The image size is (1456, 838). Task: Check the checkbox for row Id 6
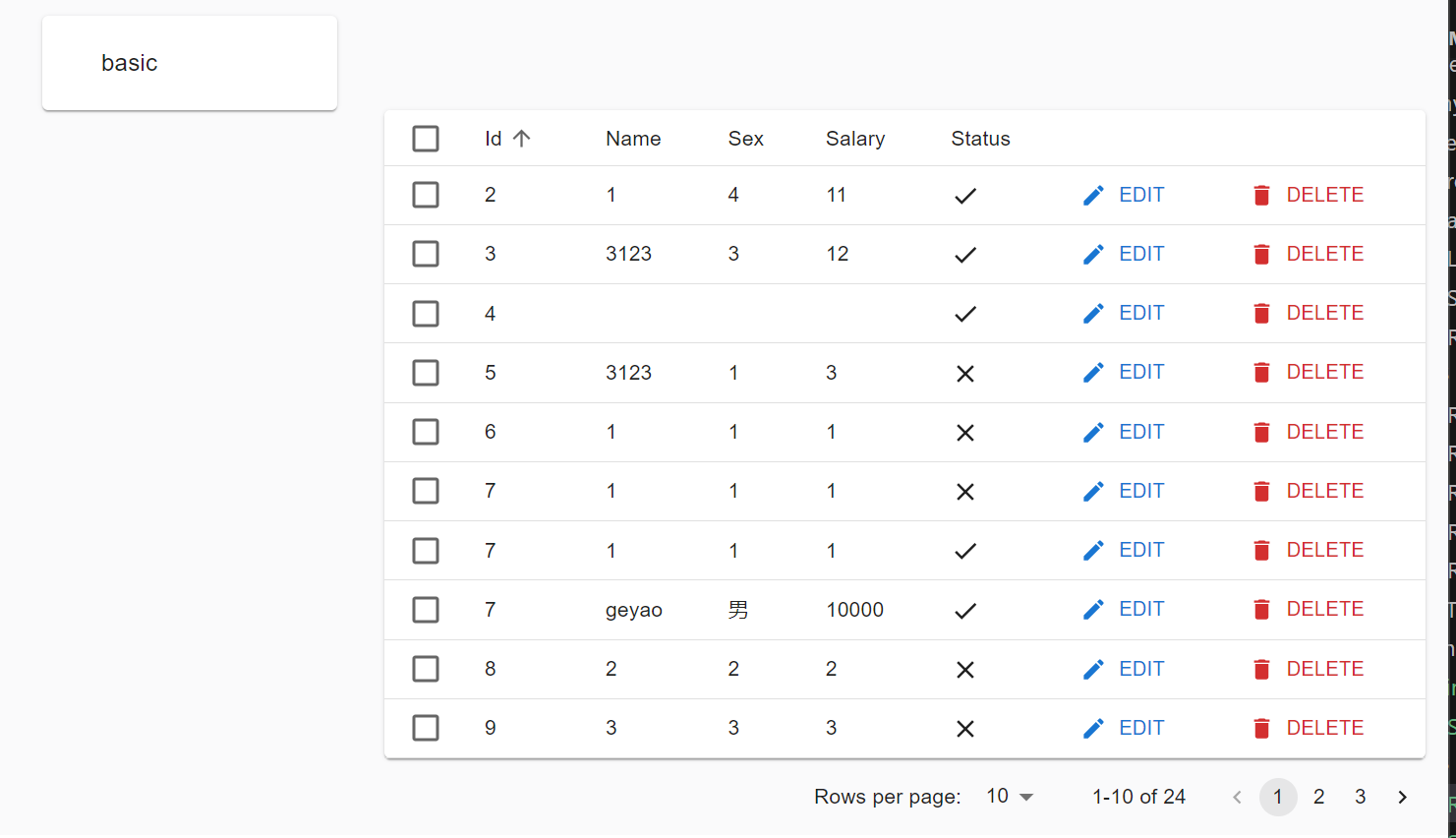(426, 432)
